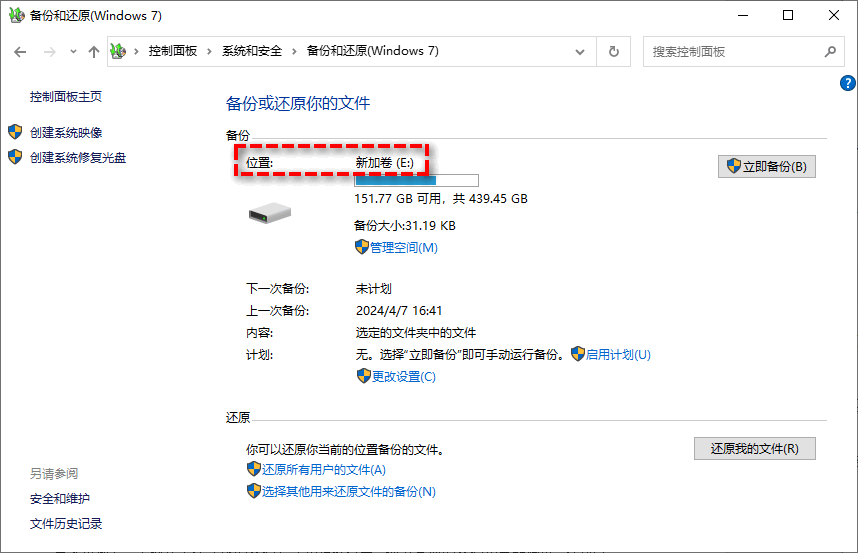Click the 备份大小:31.19 KB text
The image size is (858, 553).
click(x=405, y=225)
